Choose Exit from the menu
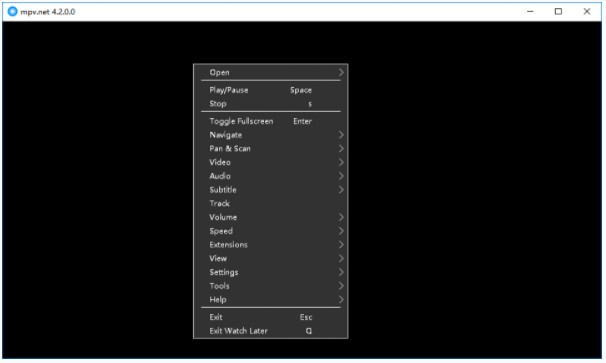 coord(271,317)
